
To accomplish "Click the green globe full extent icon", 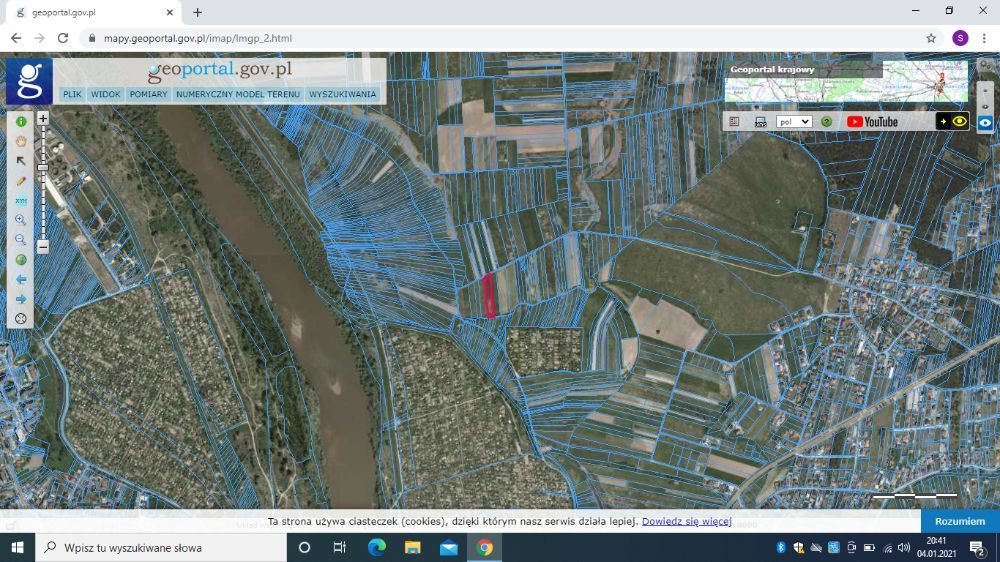I will coord(21,260).
